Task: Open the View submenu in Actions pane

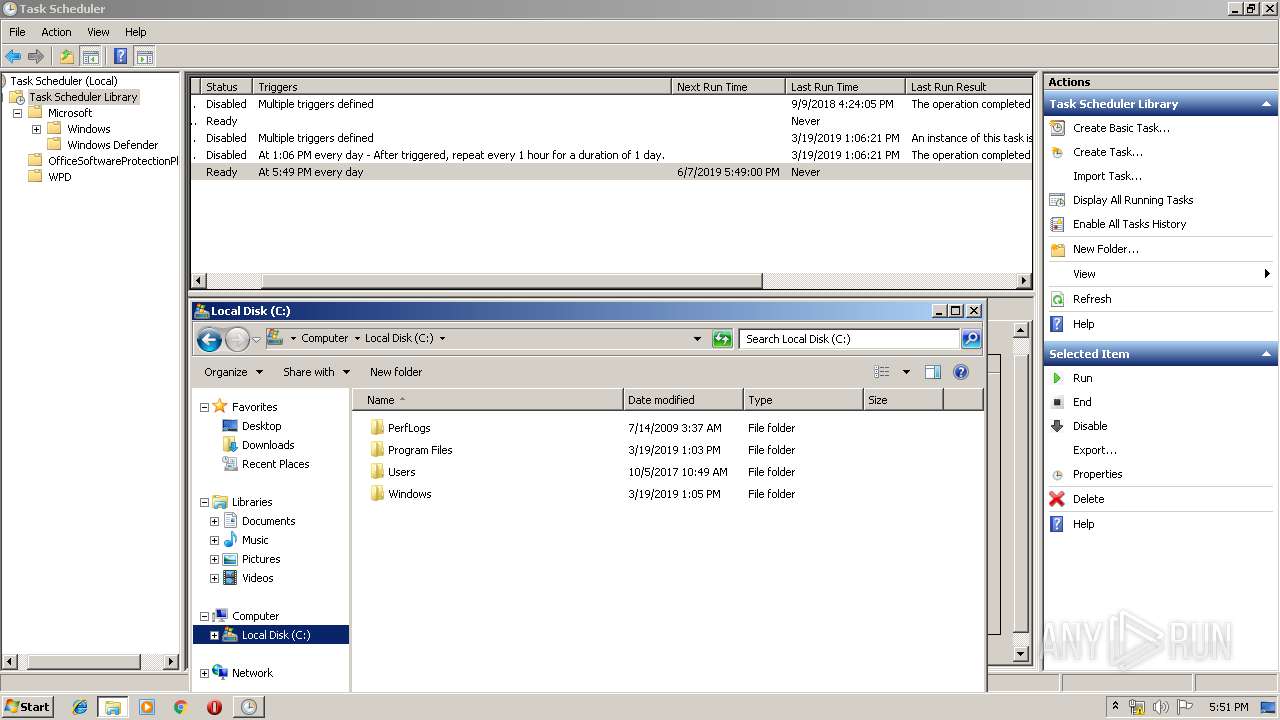Action: click(x=1160, y=274)
